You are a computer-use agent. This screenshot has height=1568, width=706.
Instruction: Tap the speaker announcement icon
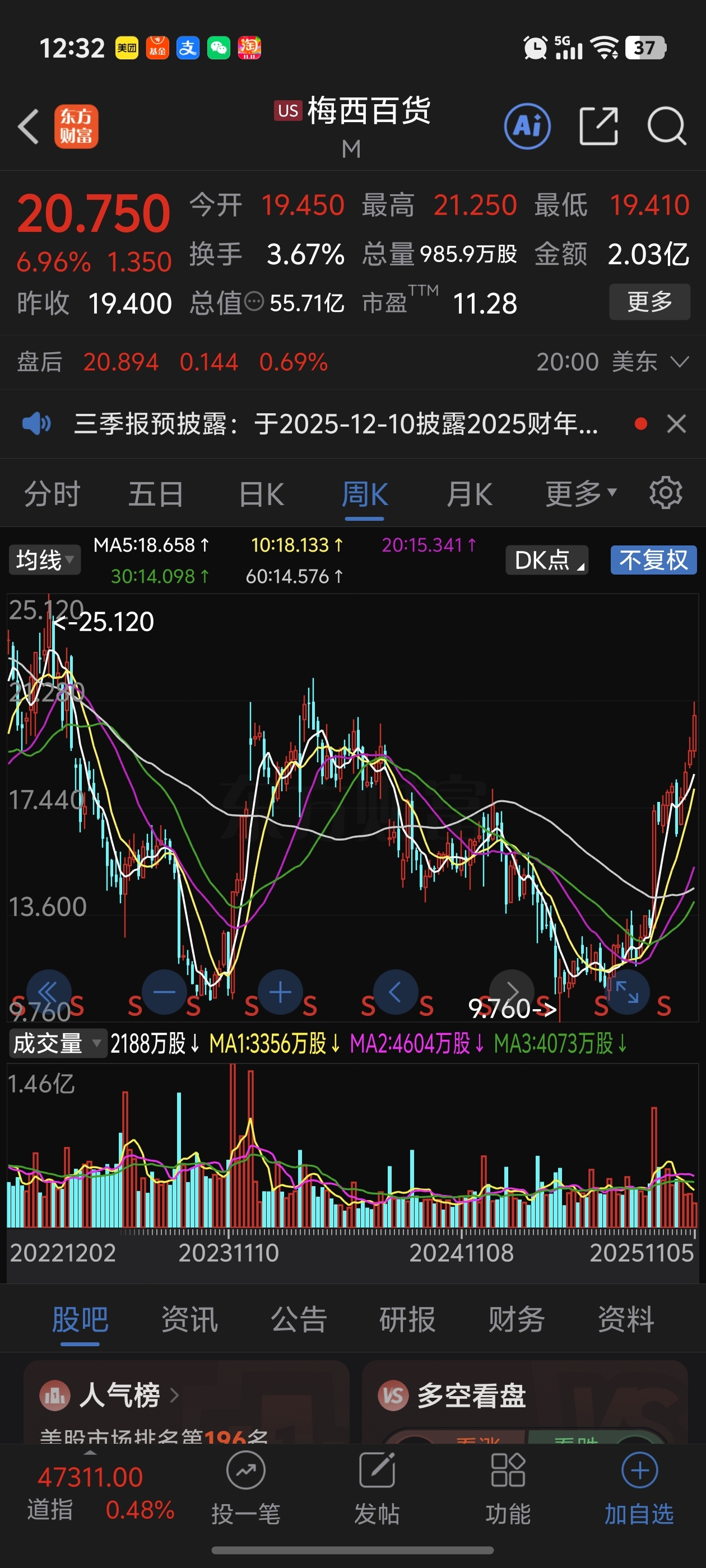[x=36, y=424]
